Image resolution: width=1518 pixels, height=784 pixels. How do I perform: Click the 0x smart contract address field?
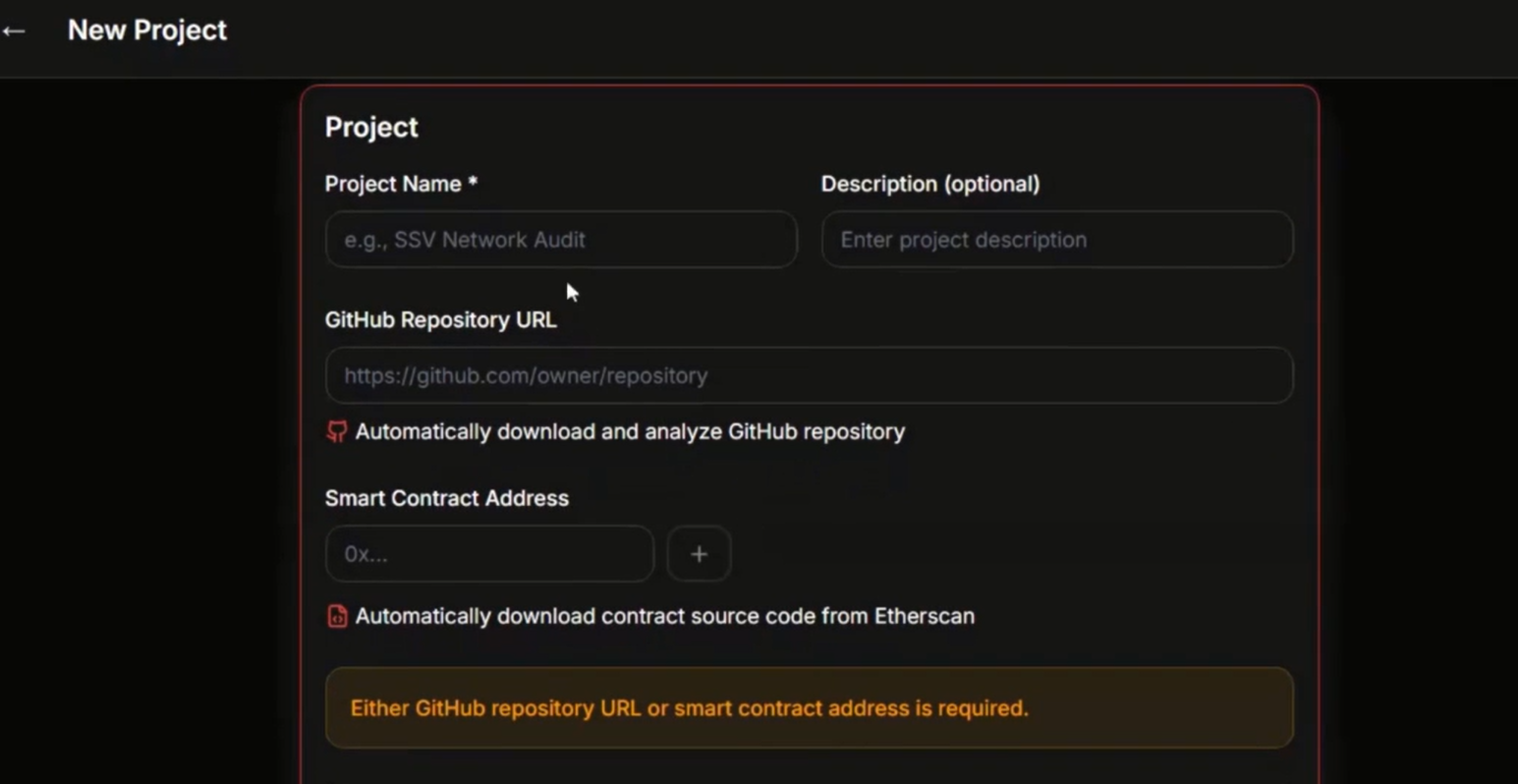click(488, 553)
